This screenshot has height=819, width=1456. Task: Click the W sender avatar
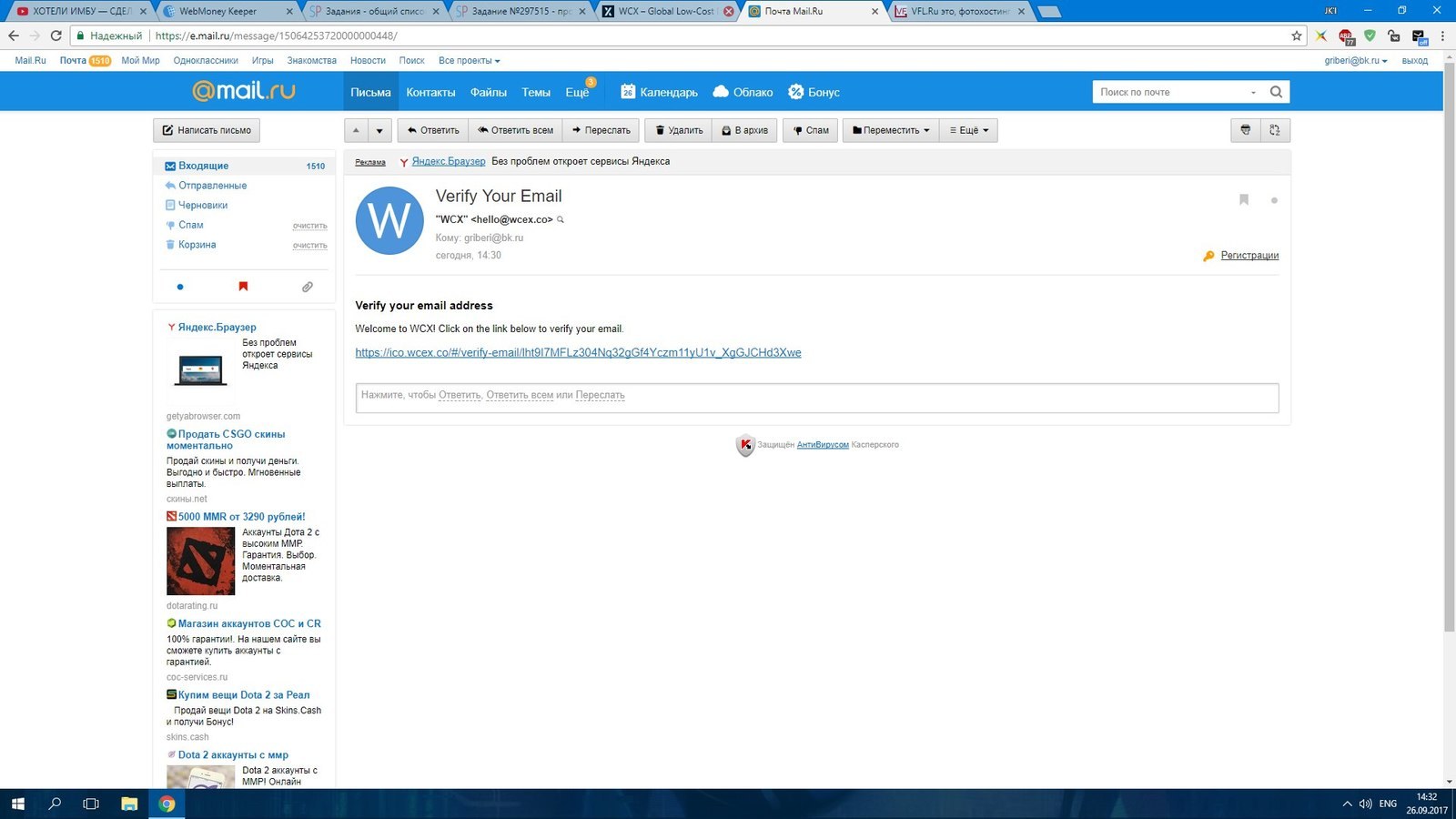point(389,220)
